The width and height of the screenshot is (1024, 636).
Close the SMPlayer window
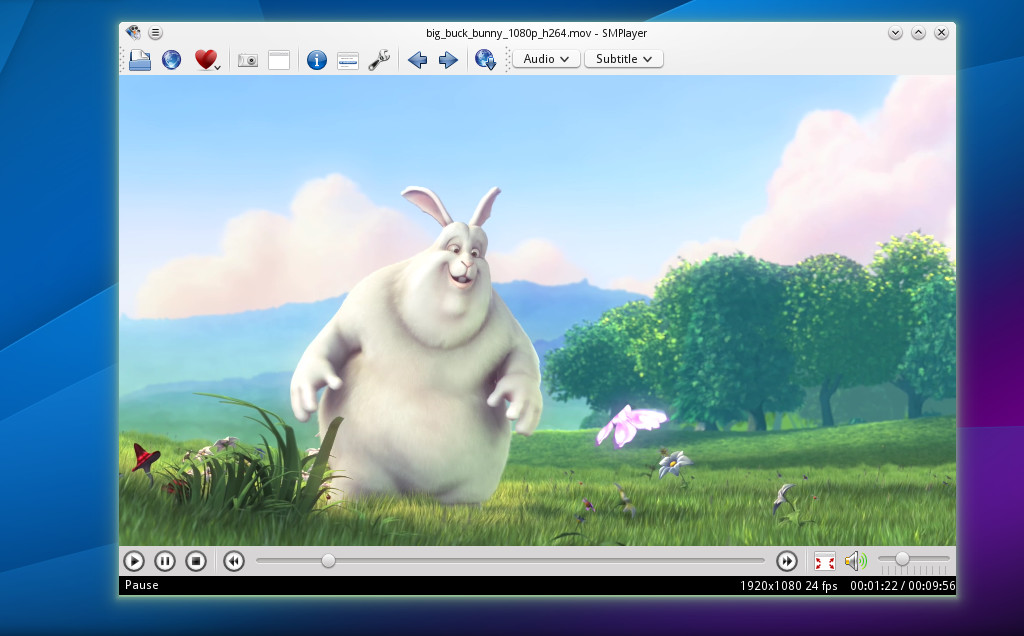pyautogui.click(x=941, y=33)
